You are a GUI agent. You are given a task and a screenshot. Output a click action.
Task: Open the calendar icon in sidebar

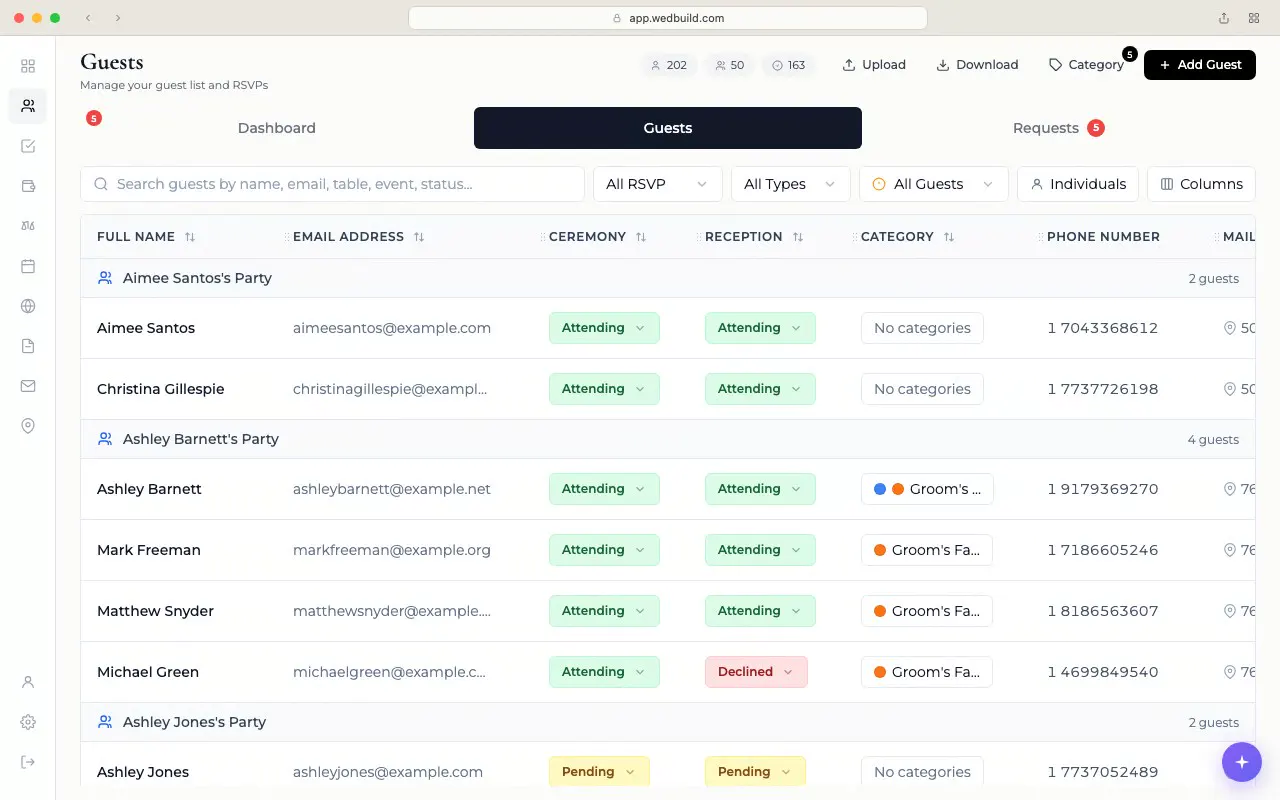28,266
